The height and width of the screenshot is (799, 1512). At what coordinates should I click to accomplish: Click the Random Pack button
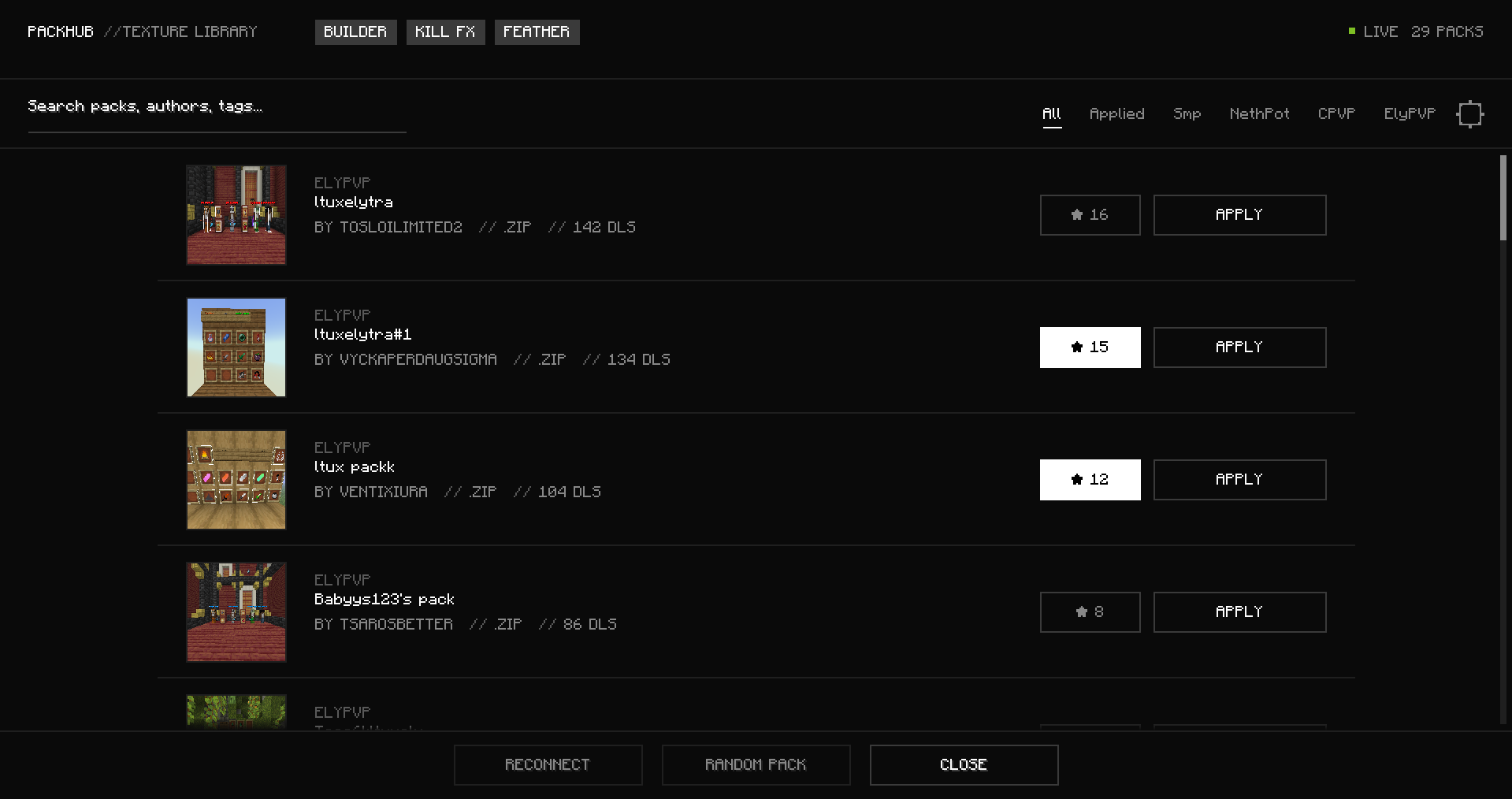pos(756,765)
